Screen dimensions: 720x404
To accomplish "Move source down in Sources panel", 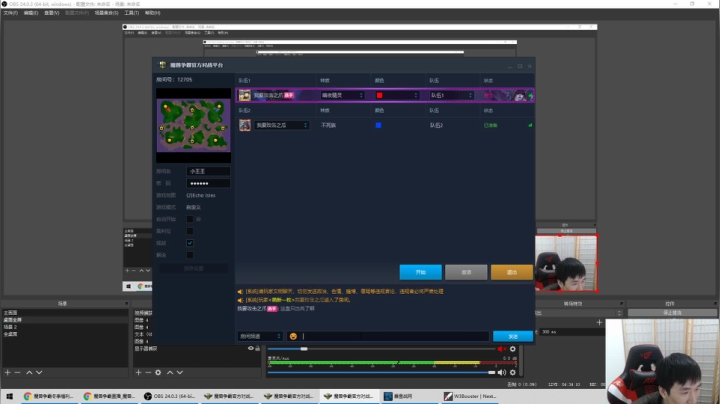I will pyautogui.click(x=180, y=372).
